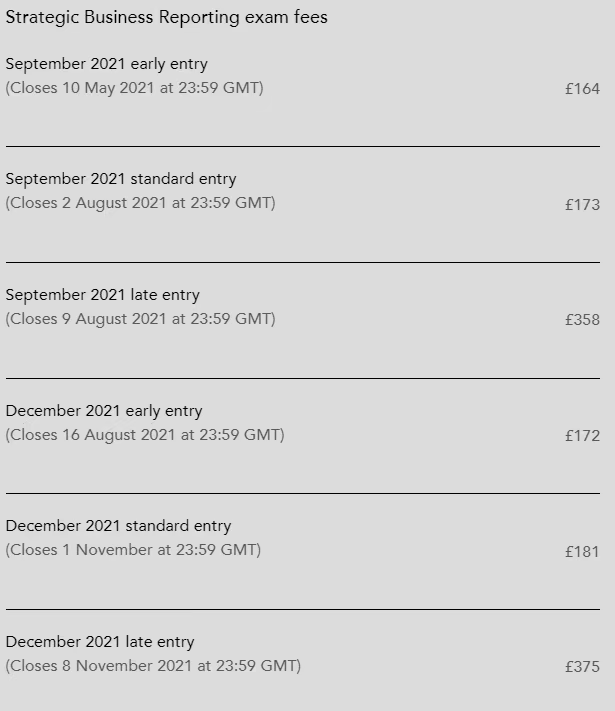Click the closes 10 May 2021 deadline text
Screen dimensions: 615x711
coord(134,88)
